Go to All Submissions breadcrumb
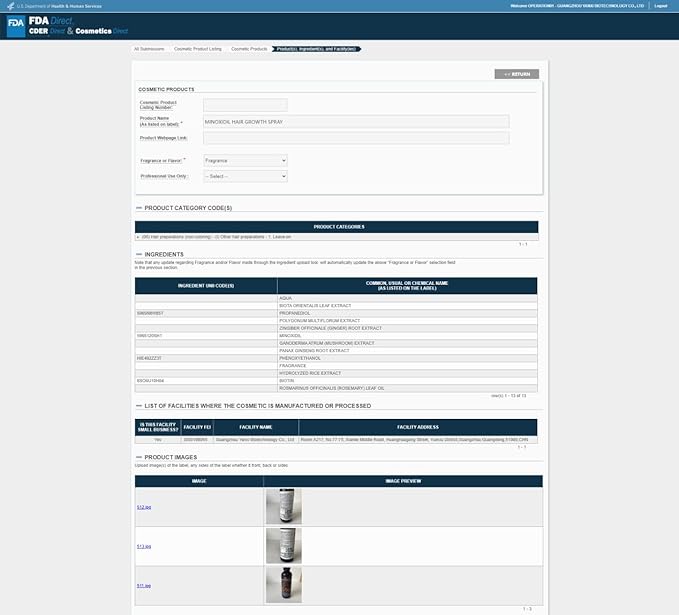The height and width of the screenshot is (615, 679). [x=150, y=48]
